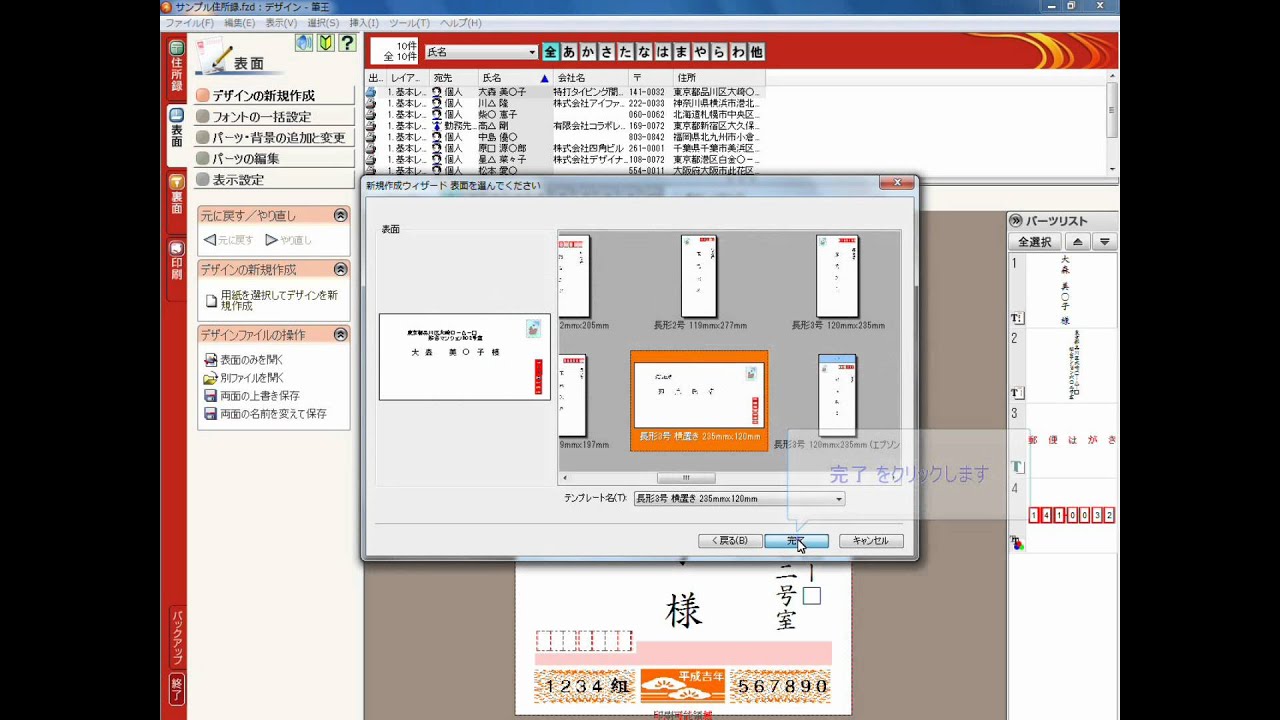Move part down with the down arrow button

pos(1104,242)
